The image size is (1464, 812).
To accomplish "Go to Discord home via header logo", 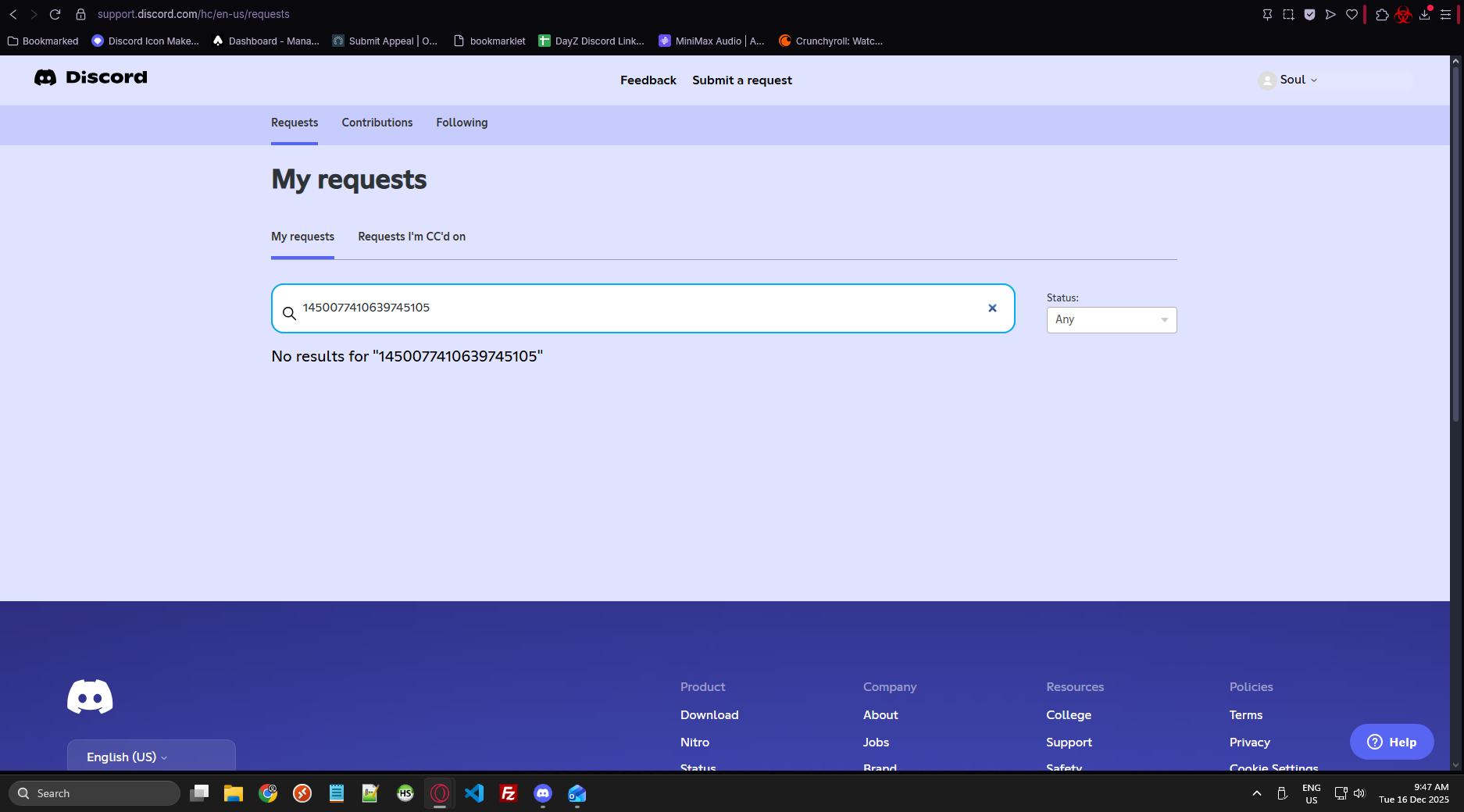I will pyautogui.click(x=91, y=77).
